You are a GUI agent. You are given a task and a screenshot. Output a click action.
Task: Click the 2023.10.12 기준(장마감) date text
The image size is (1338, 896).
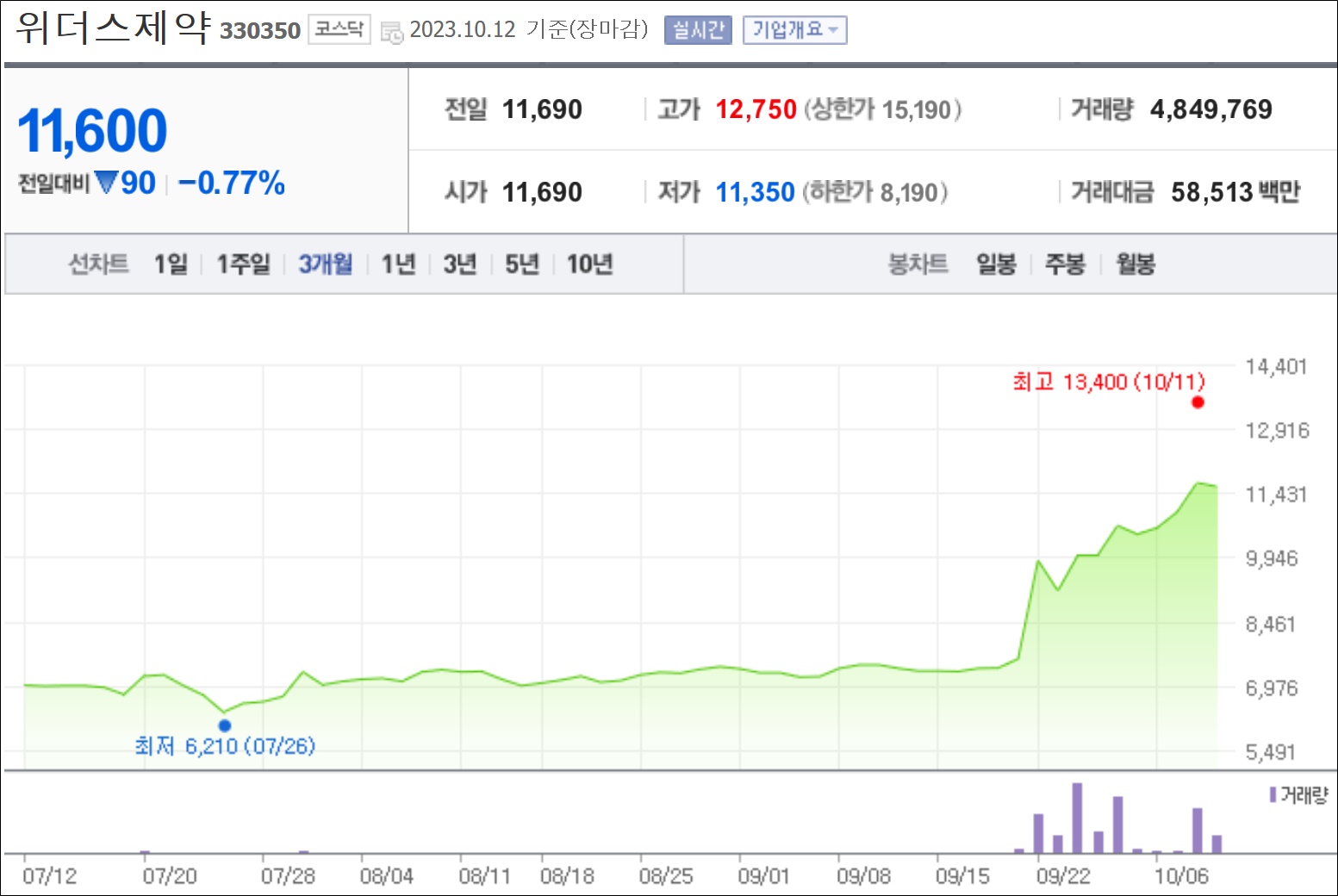pos(529,29)
